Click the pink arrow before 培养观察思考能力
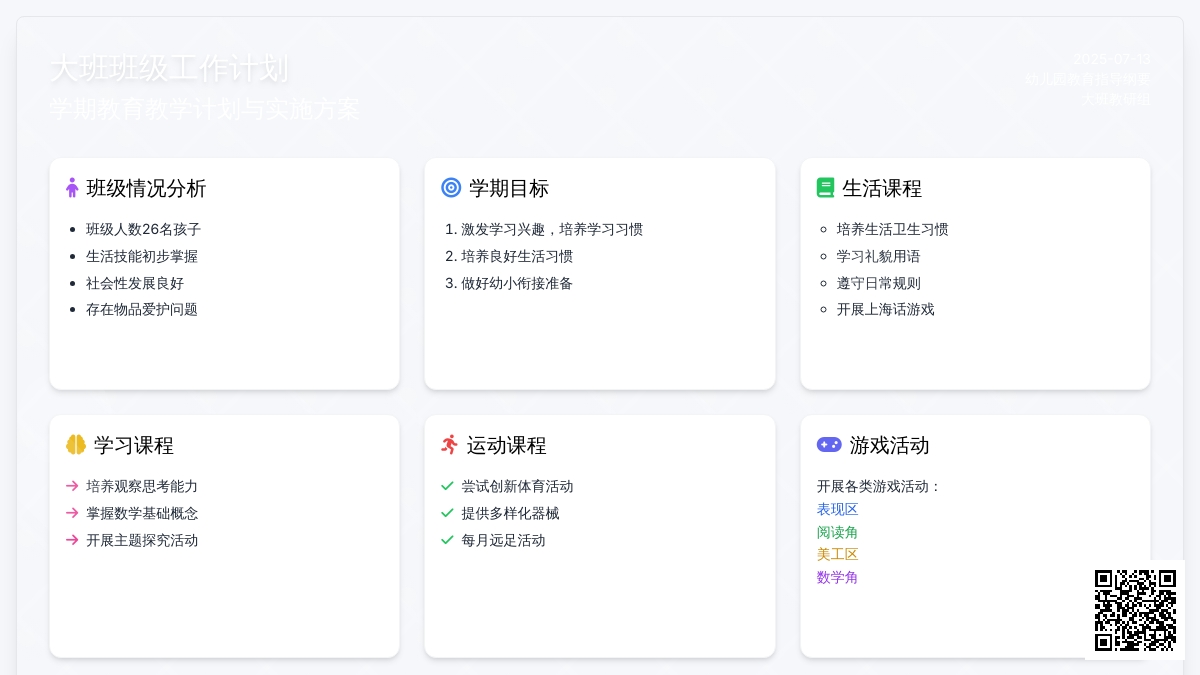The width and height of the screenshot is (1200, 675). coord(70,486)
